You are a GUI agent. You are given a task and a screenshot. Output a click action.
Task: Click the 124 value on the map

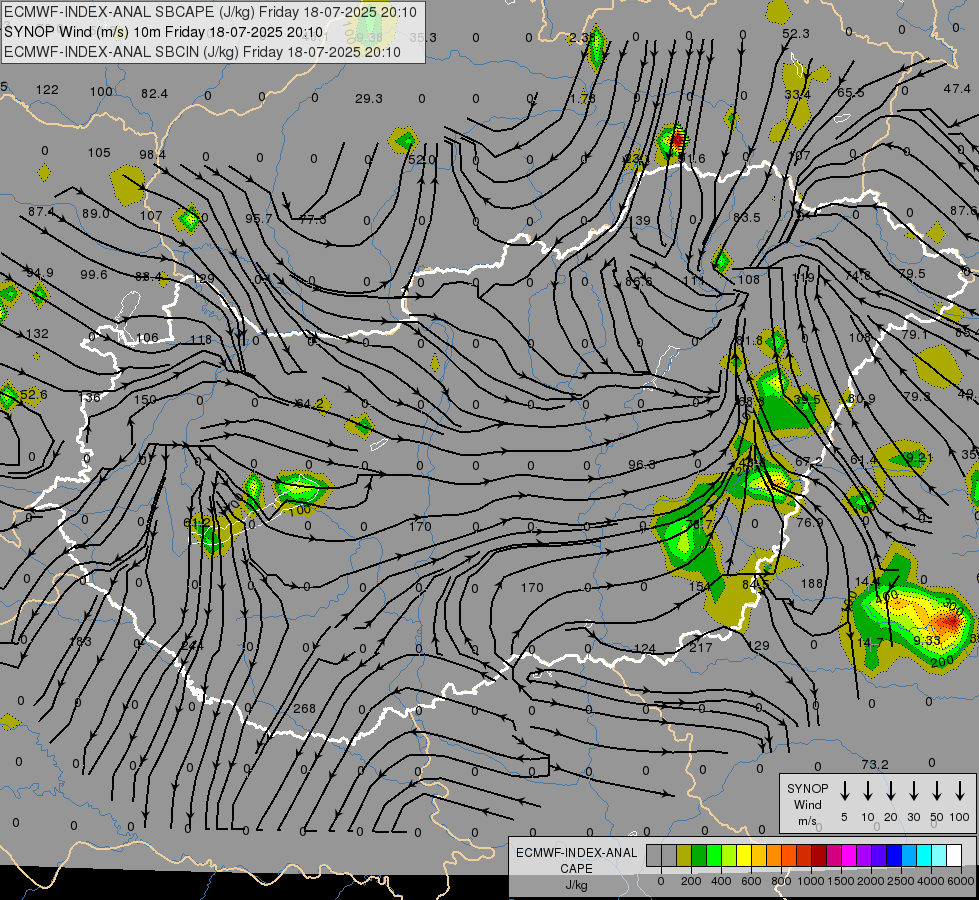[644, 649]
